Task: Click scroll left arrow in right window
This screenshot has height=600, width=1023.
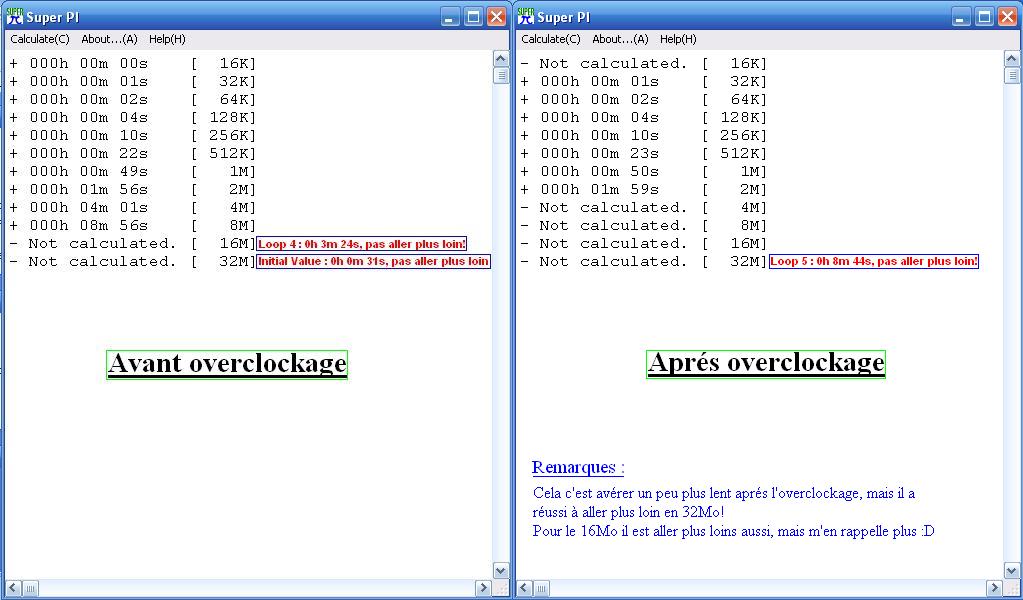Action: click(523, 588)
